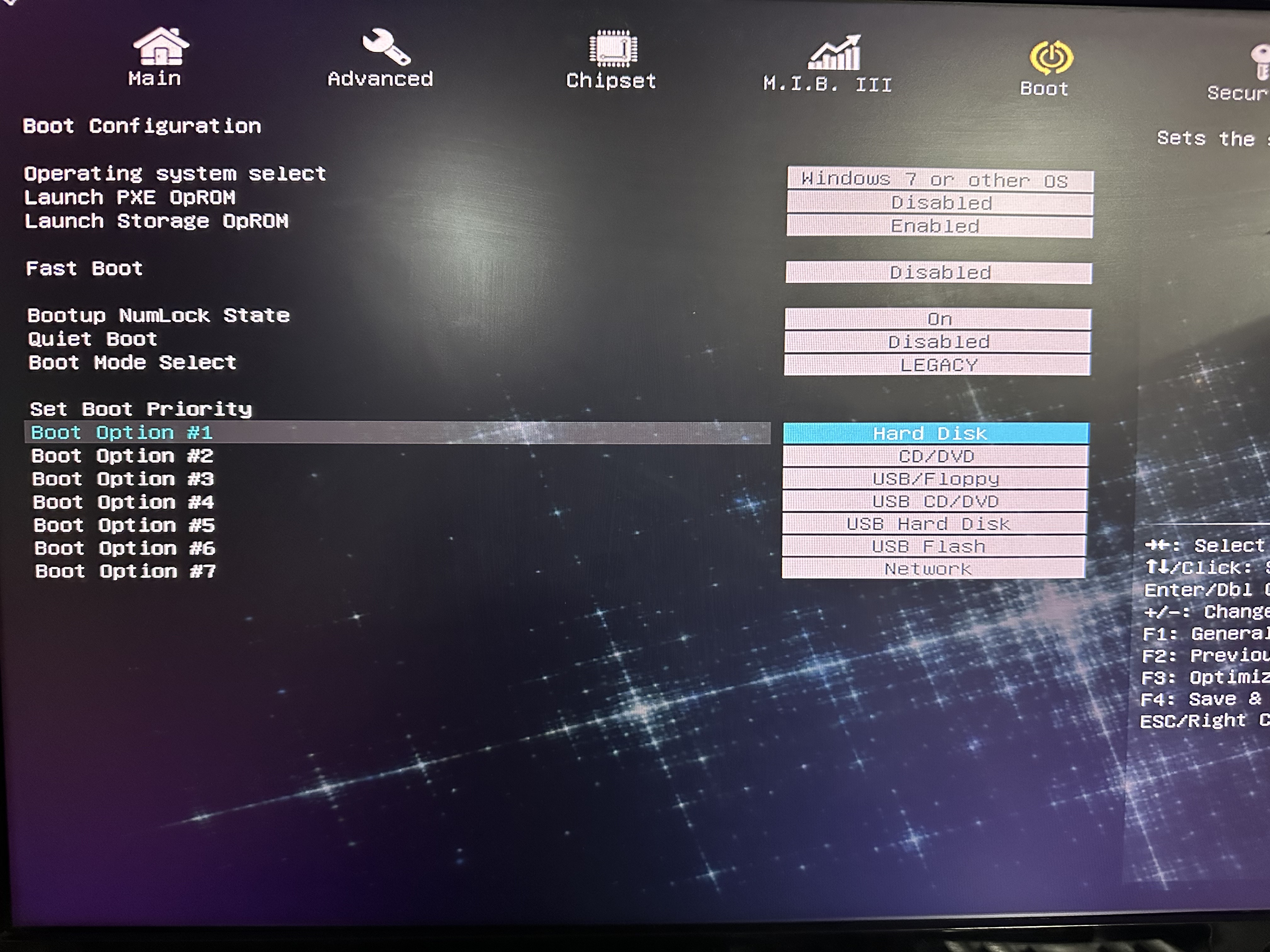Open the Main tab label
Image resolution: width=1270 pixels, height=952 pixels.
click(x=154, y=78)
